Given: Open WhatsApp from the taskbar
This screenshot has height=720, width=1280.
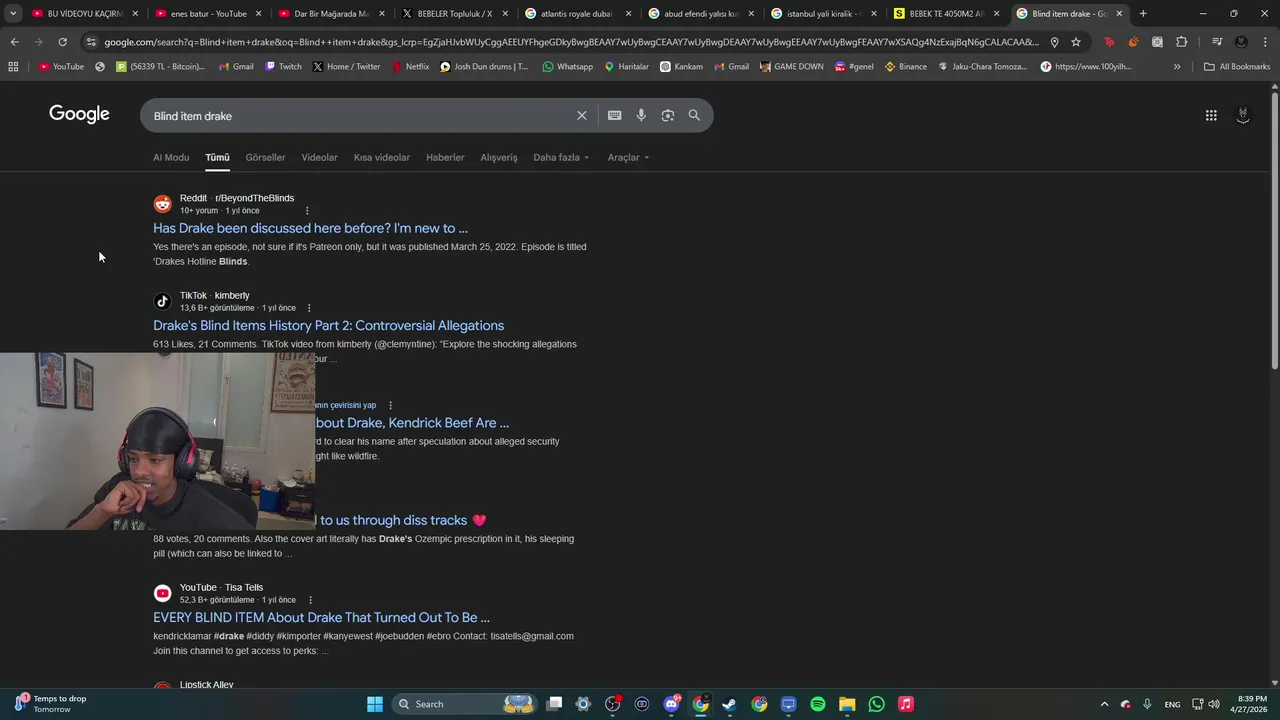Looking at the screenshot, I should tap(877, 704).
